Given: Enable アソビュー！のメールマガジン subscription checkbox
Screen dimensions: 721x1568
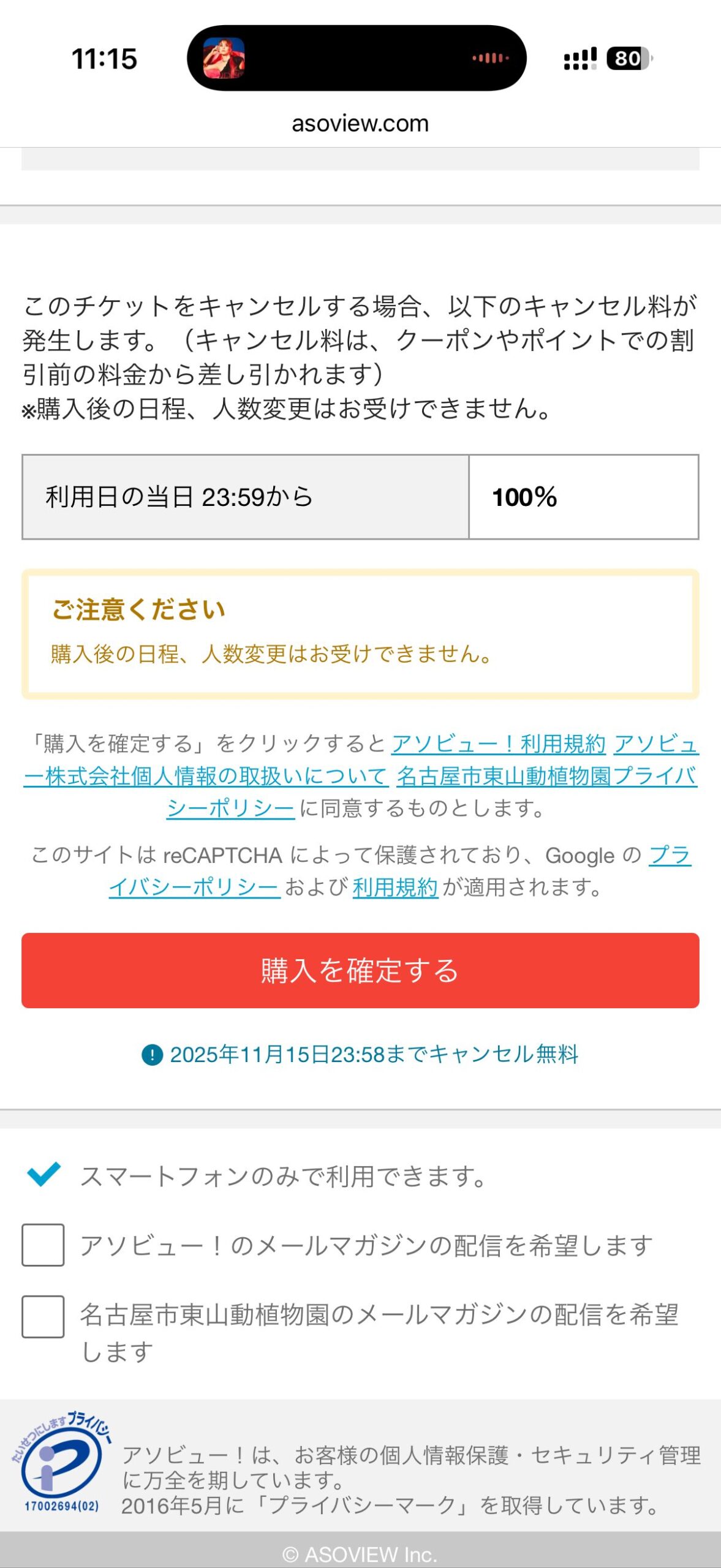Looking at the screenshot, I should point(43,1245).
